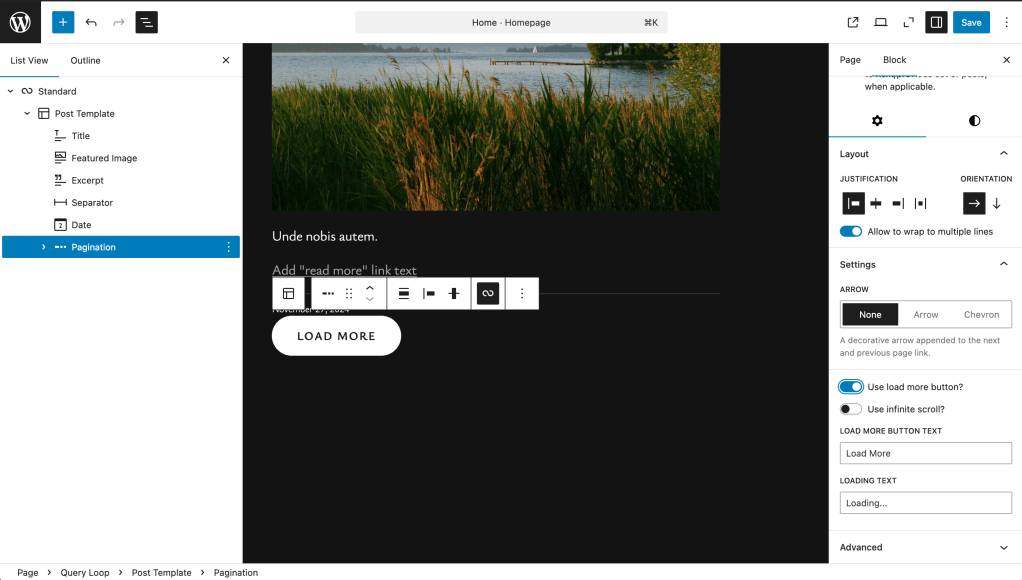Click the Save button
This screenshot has height=580, width=1022.
click(x=971, y=22)
